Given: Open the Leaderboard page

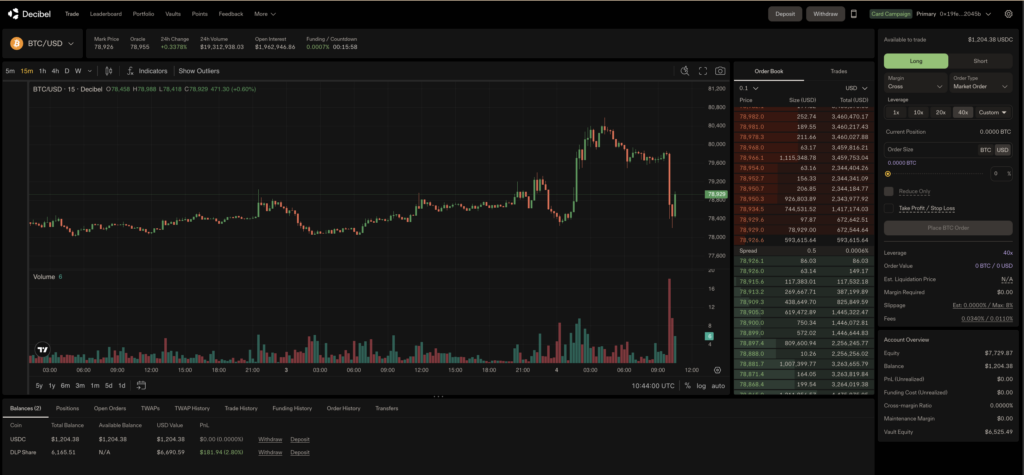Looking at the screenshot, I should coord(106,14).
